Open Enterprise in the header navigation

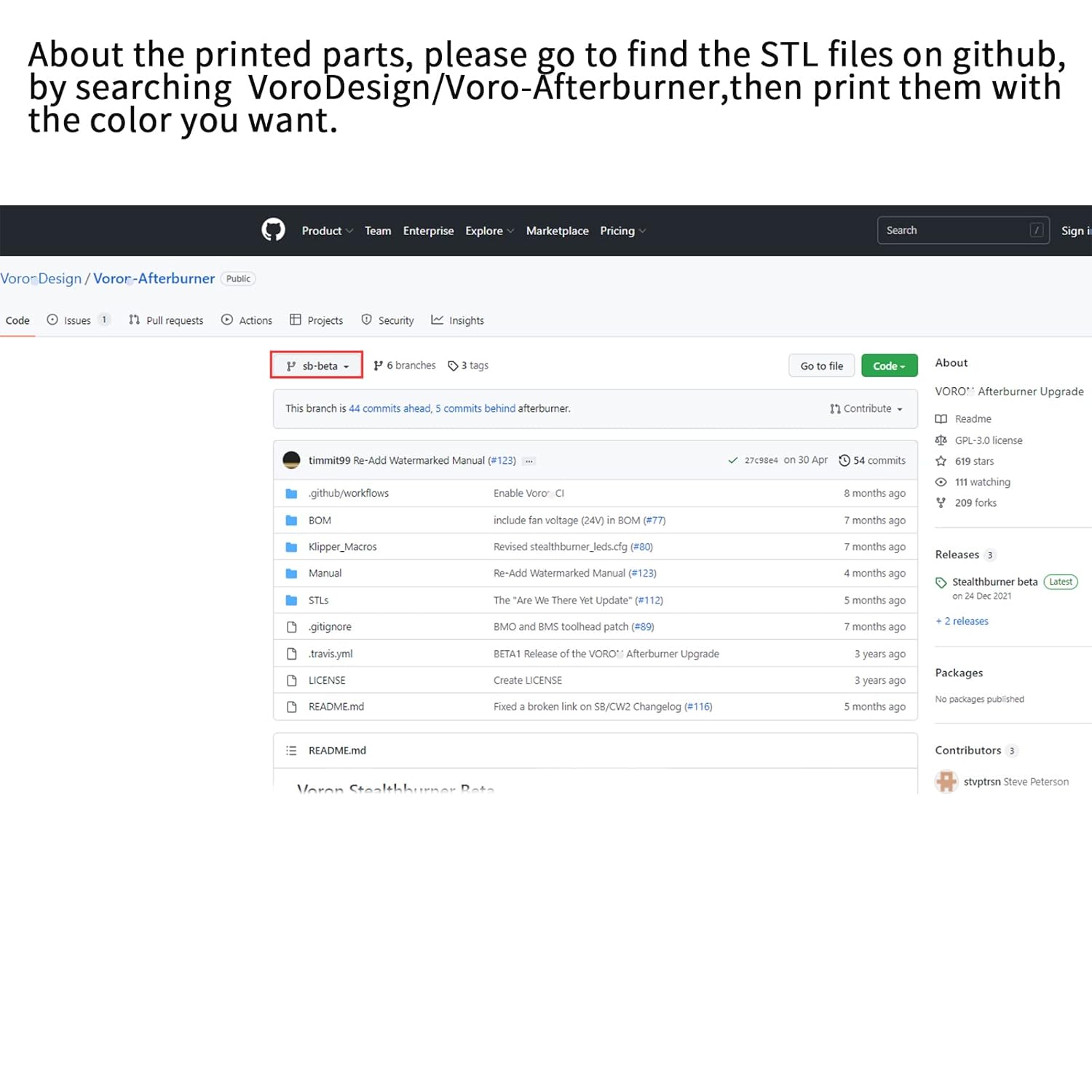click(x=428, y=231)
